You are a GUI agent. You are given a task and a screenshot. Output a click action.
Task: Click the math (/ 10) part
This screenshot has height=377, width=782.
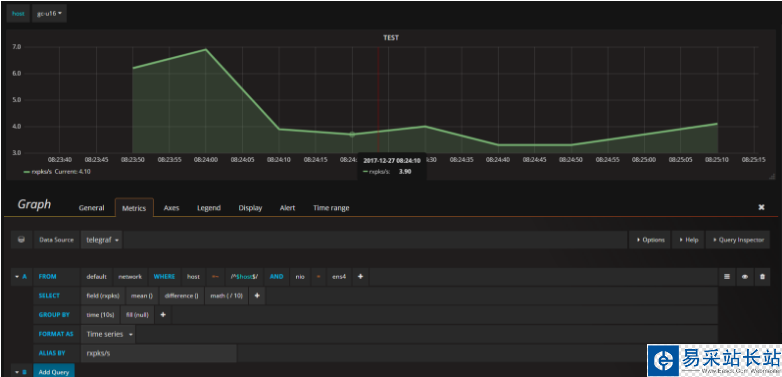pyautogui.click(x=226, y=296)
